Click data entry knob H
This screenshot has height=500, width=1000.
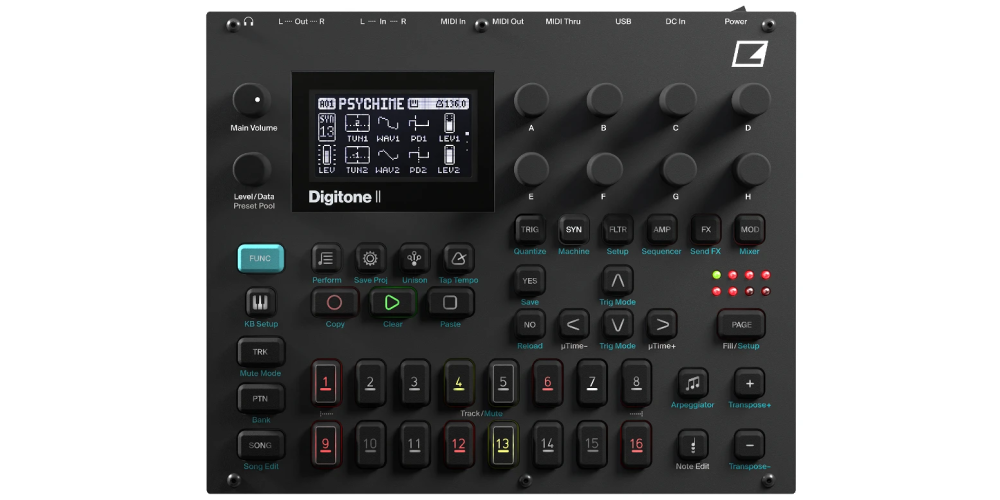click(x=753, y=169)
